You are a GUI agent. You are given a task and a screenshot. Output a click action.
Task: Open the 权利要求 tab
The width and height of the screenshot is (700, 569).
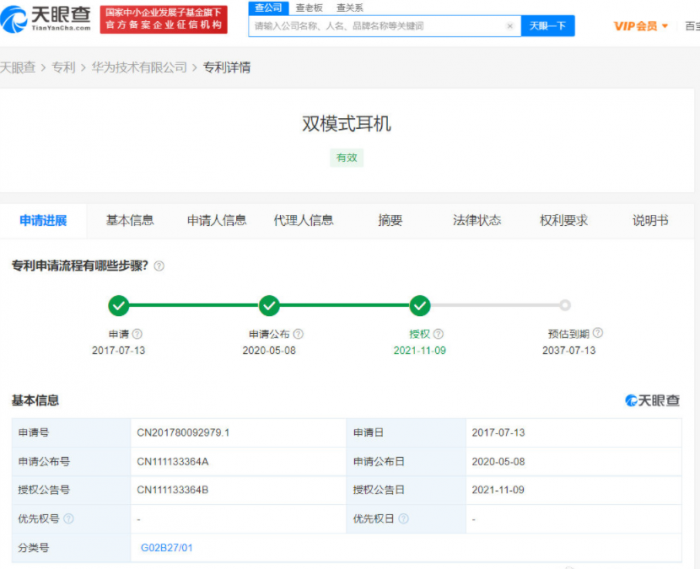click(x=564, y=220)
